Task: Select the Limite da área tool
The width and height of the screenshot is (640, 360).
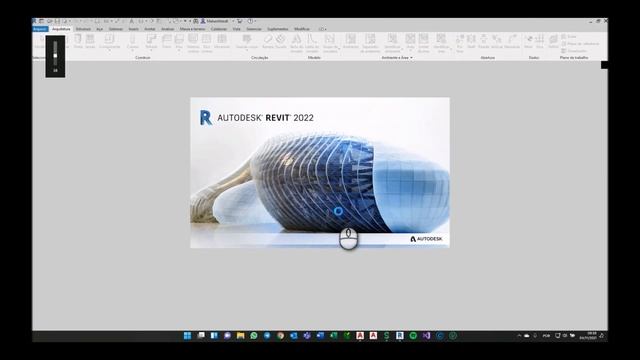Action: 423,43
